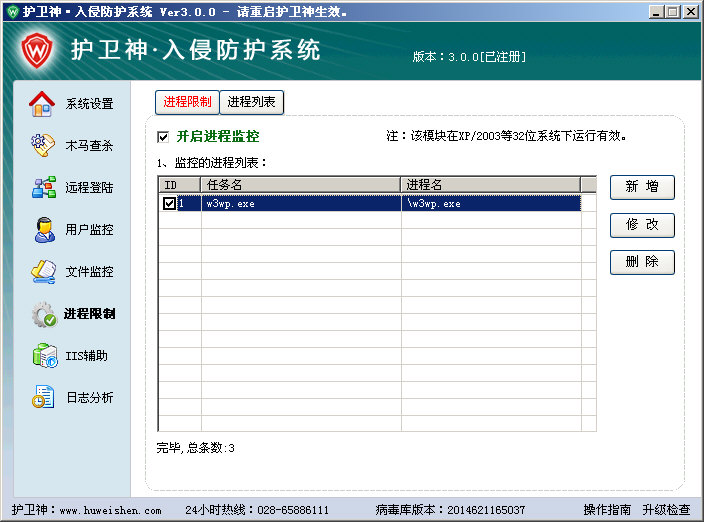This screenshot has height=522, width=704.
Task: Toggle the 开启进程监控 checkbox
Action: click(163, 136)
